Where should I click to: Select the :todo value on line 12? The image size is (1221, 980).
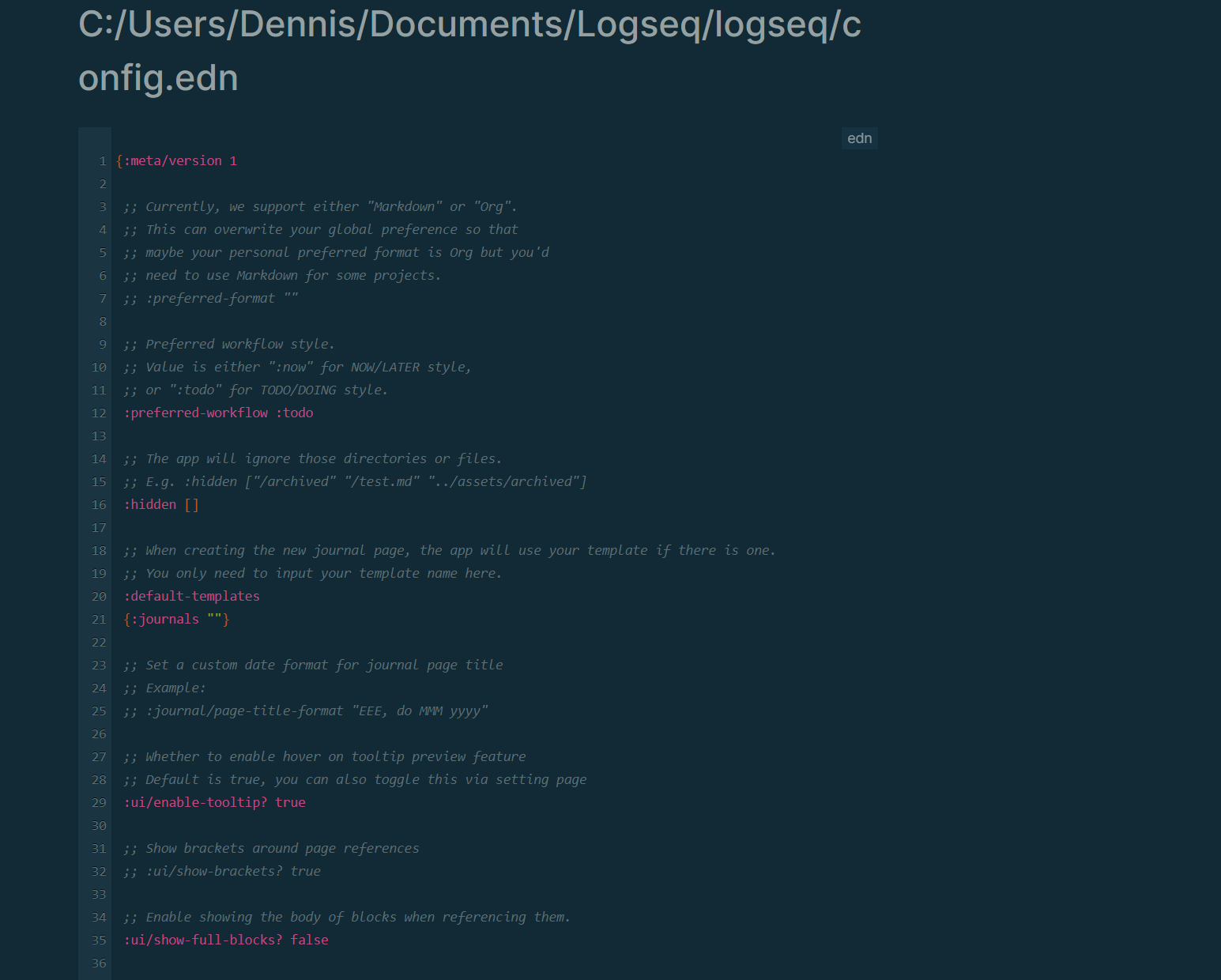pyautogui.click(x=296, y=413)
